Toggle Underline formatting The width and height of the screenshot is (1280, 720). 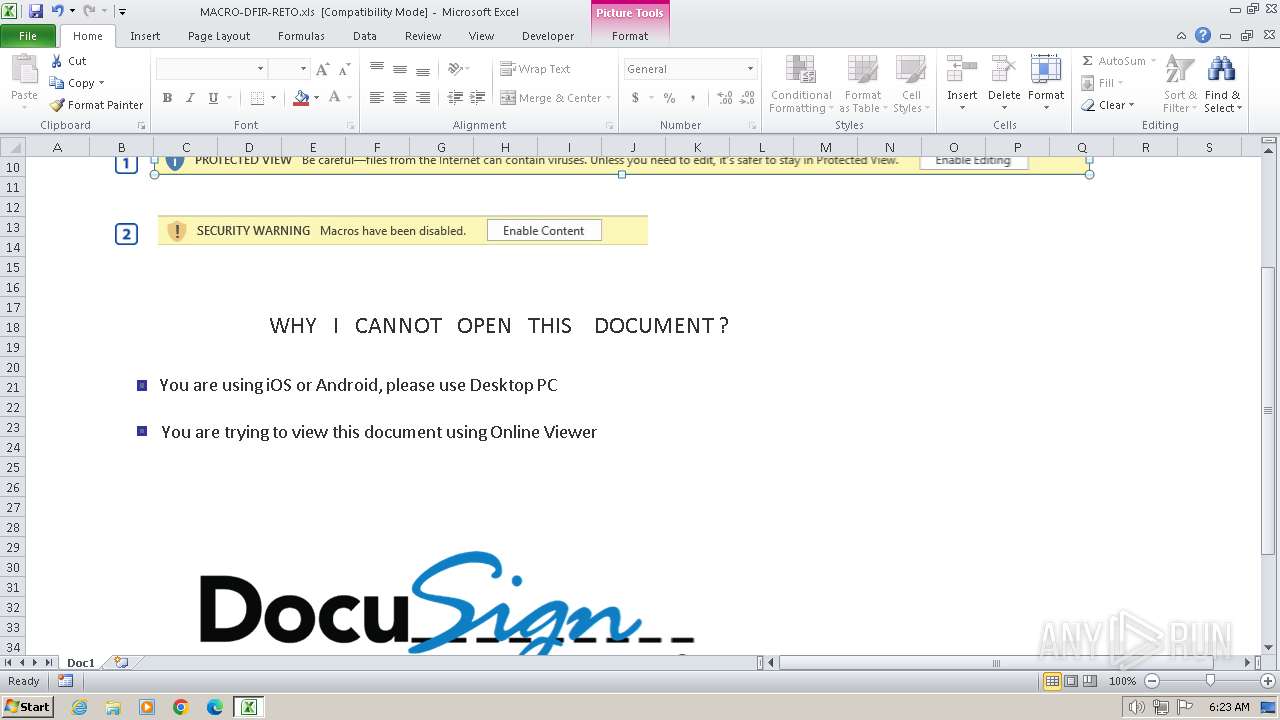(213, 98)
